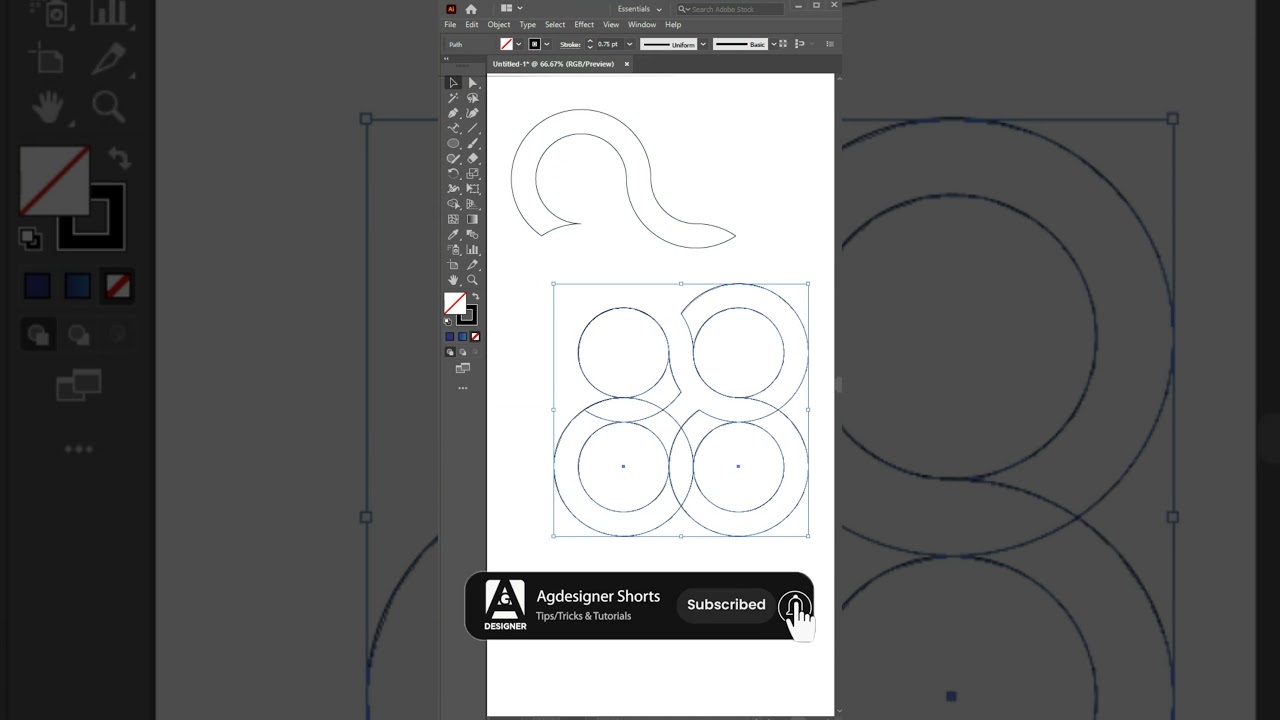Screen dimensions: 1280x720
Task: Select the Shaper tool
Action: (453, 158)
